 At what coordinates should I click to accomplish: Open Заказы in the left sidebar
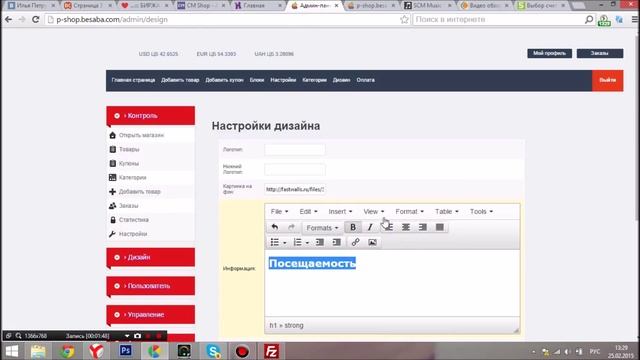pos(129,206)
